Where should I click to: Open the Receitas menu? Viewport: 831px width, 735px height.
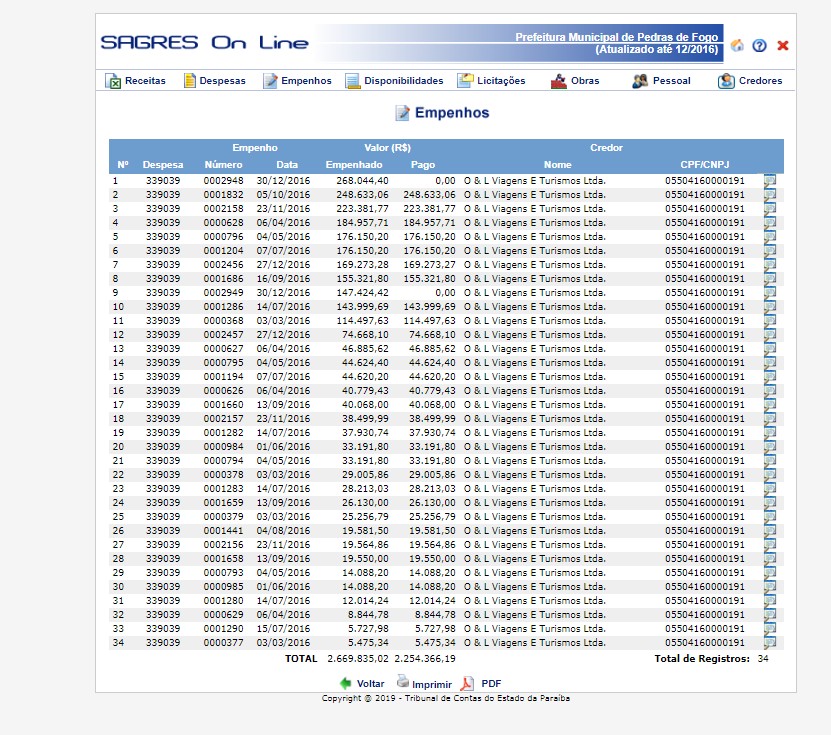pyautogui.click(x=145, y=81)
